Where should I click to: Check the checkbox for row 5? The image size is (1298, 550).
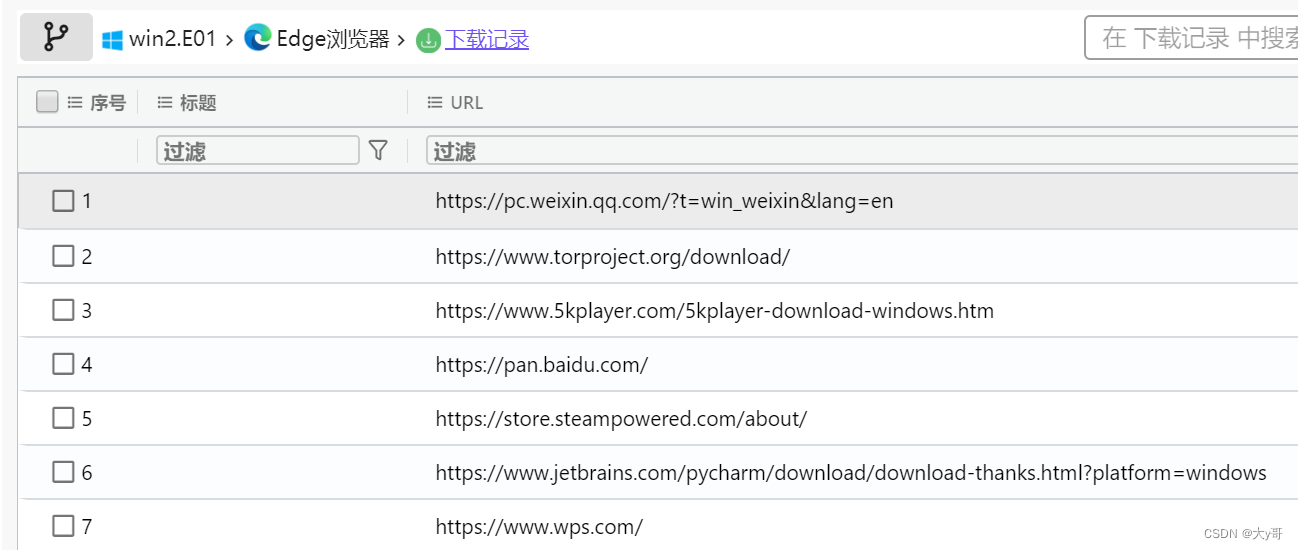(63, 418)
